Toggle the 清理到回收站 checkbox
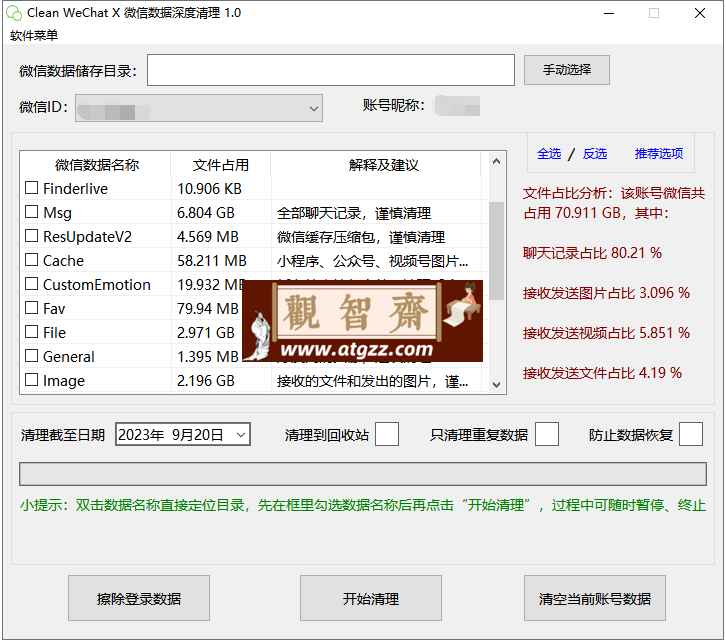Image resolution: width=726 pixels, height=642 pixels. point(387,434)
